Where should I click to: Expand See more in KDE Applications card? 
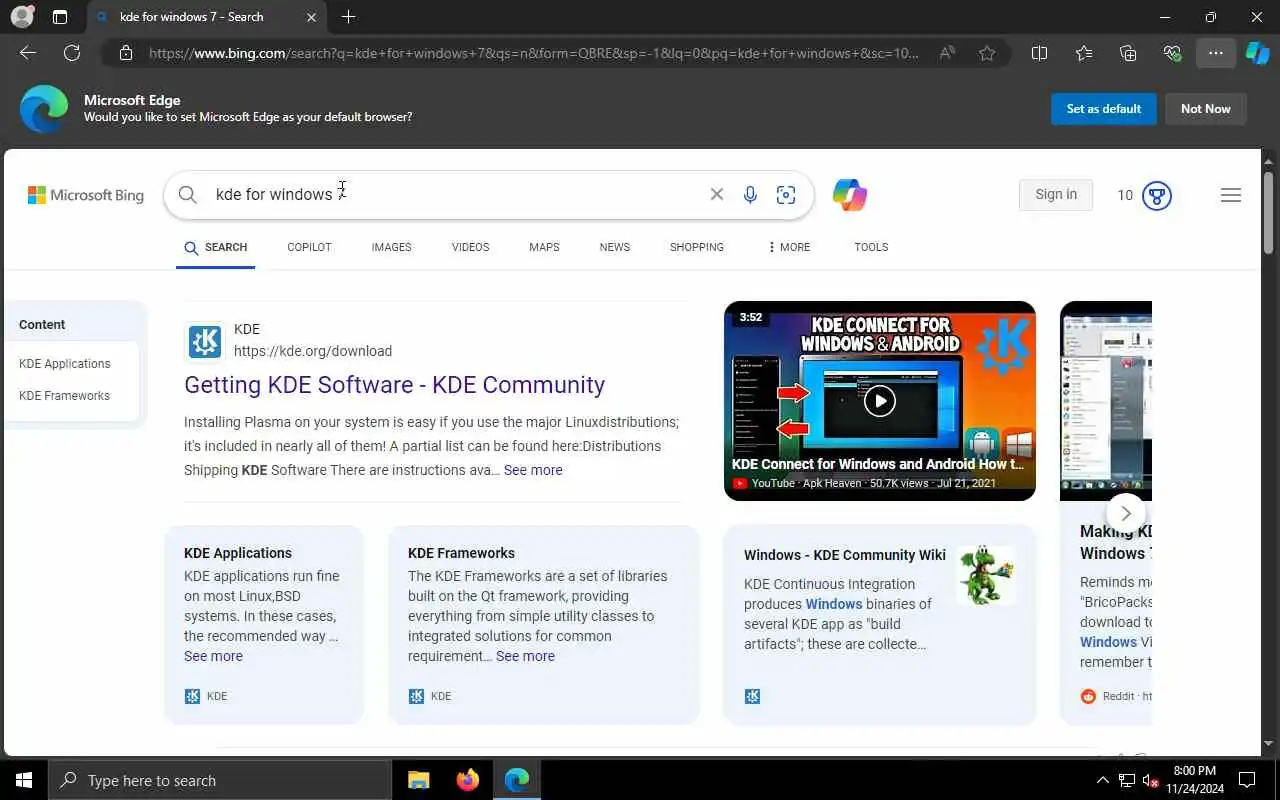click(213, 656)
